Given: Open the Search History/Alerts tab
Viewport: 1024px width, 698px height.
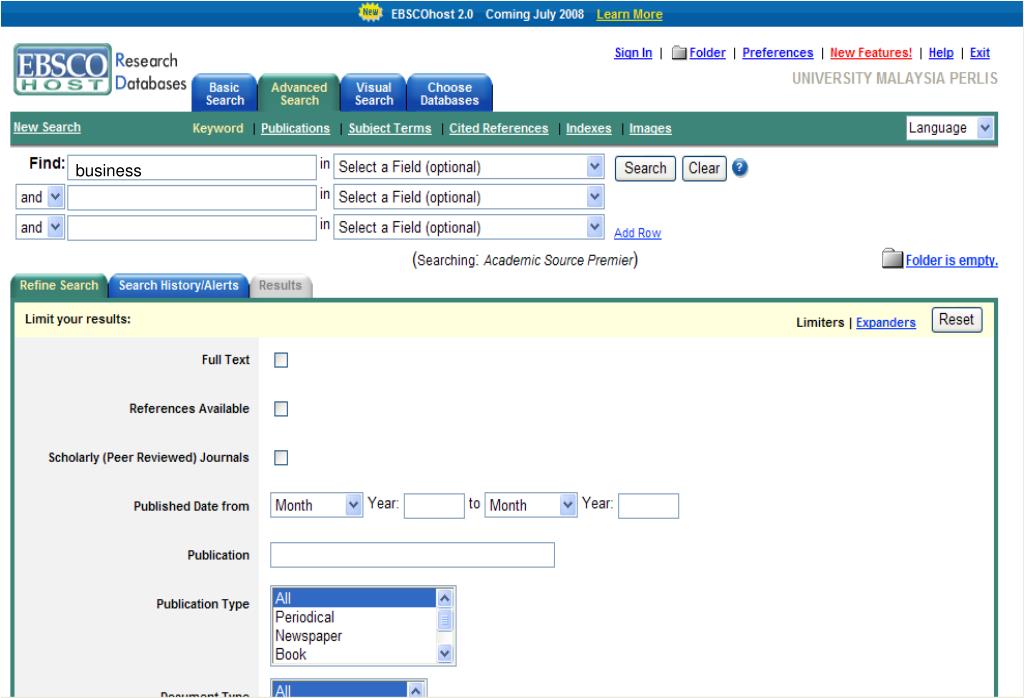Looking at the screenshot, I should point(178,285).
